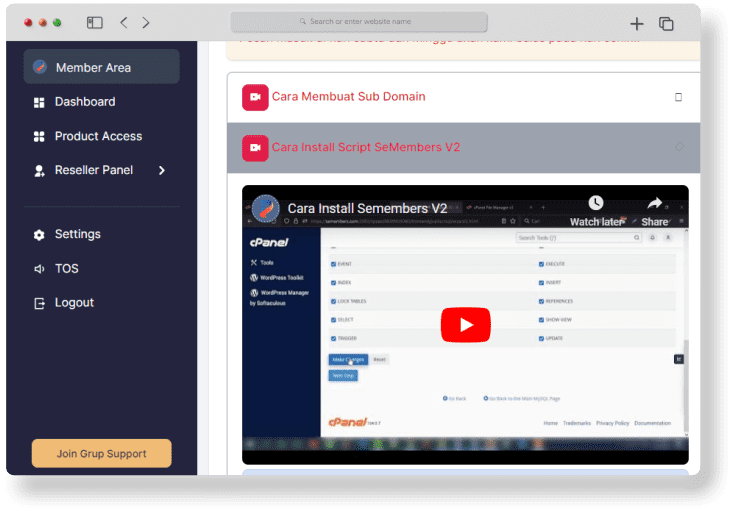
Task: Go back using browser back arrow
Action: 124,22
